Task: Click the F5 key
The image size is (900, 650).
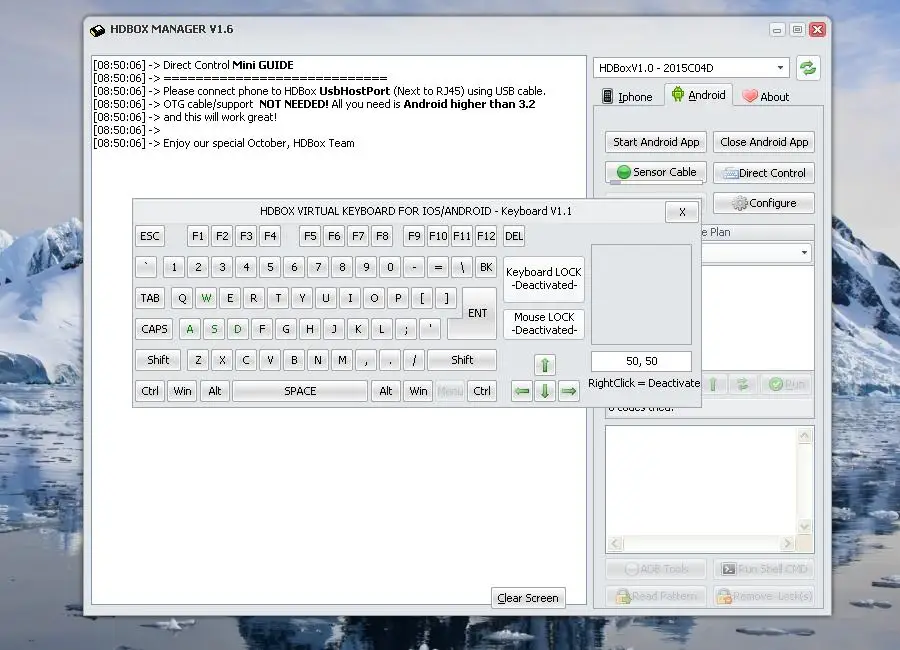Action: click(x=310, y=236)
